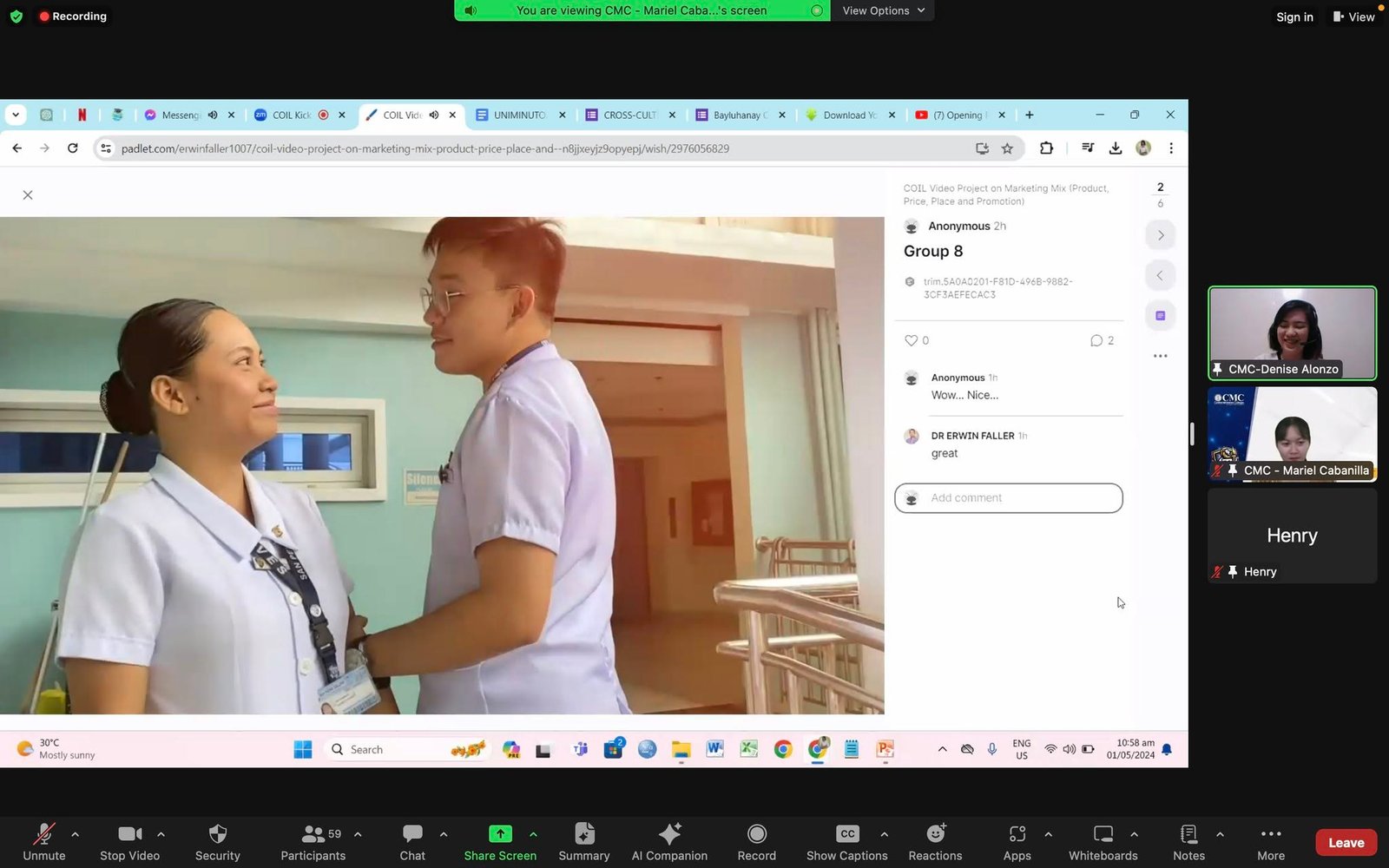Expand arrow next to Chat

coord(444,834)
